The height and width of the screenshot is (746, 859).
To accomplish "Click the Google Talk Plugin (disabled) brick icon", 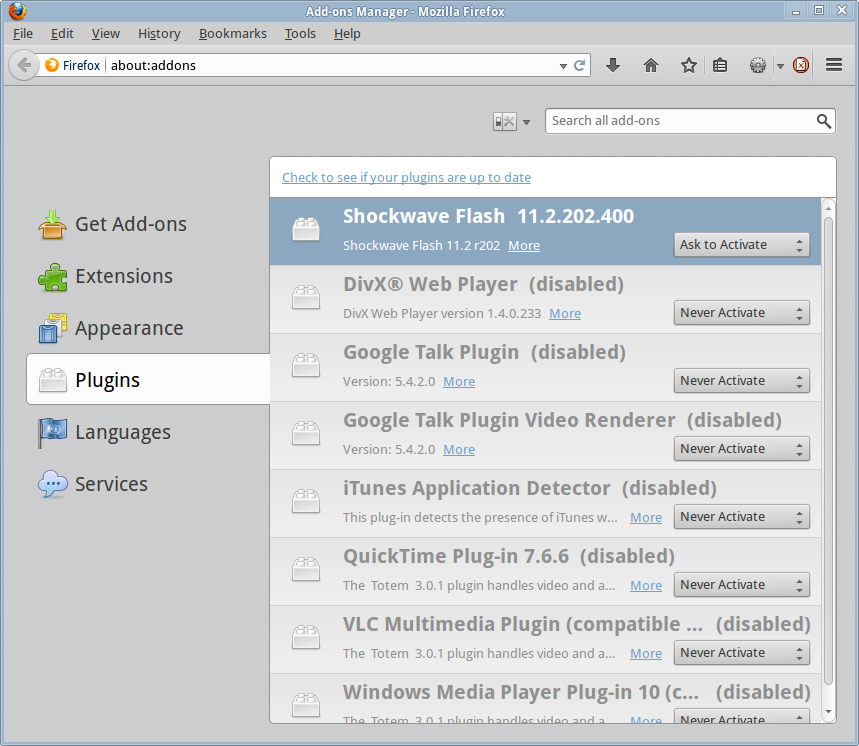I will click(306, 365).
